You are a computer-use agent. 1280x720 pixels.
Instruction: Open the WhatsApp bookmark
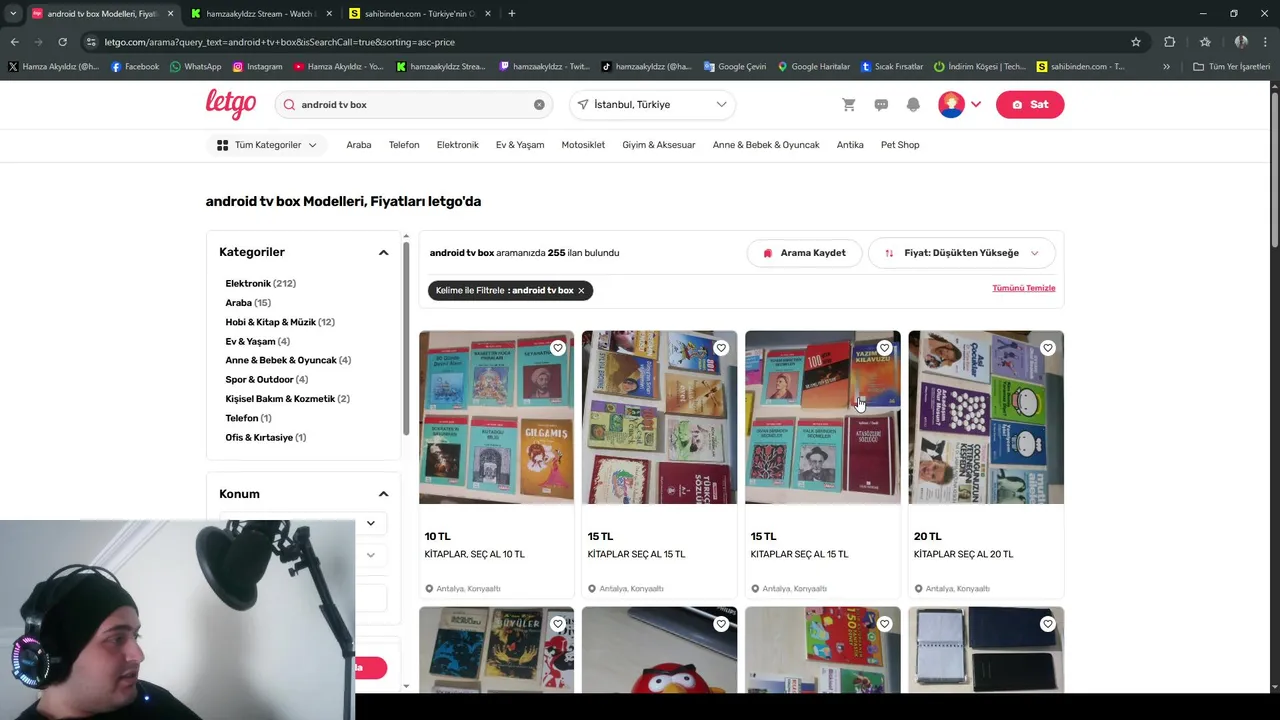click(196, 67)
